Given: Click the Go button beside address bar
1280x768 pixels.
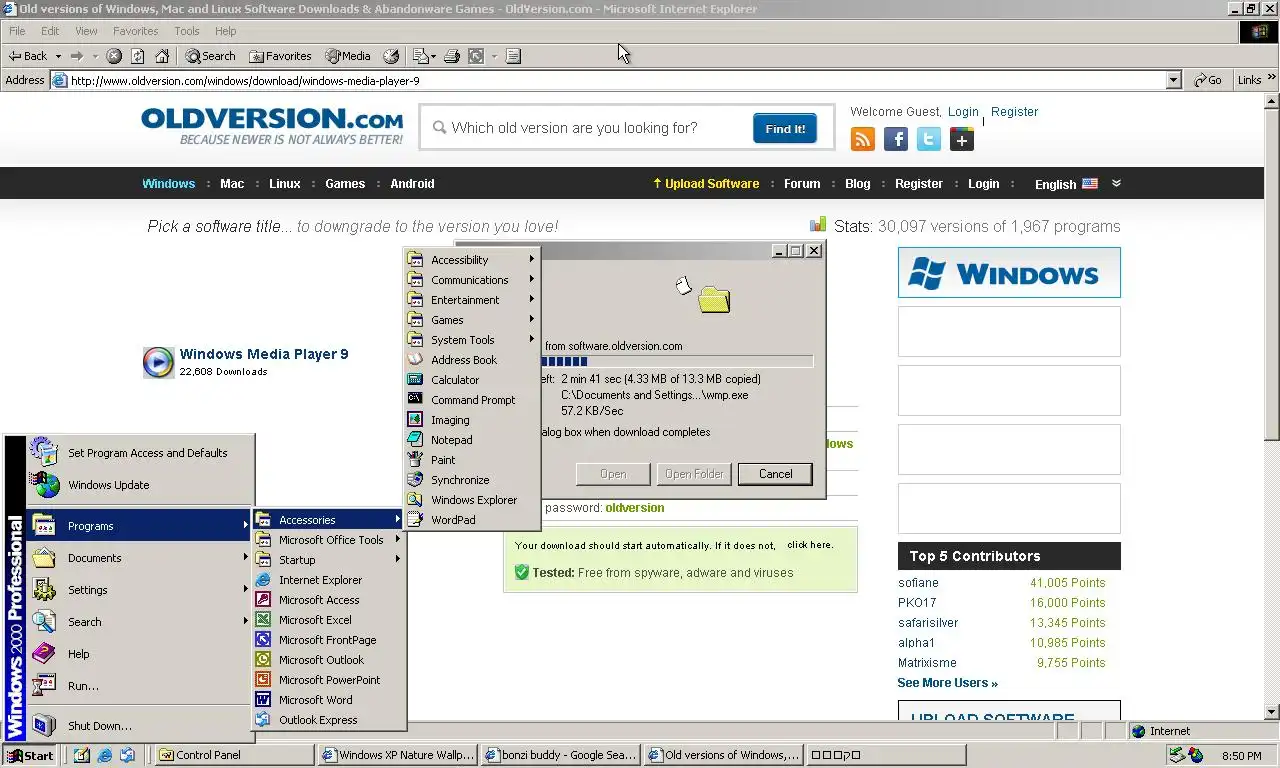Looking at the screenshot, I should [x=1208, y=80].
